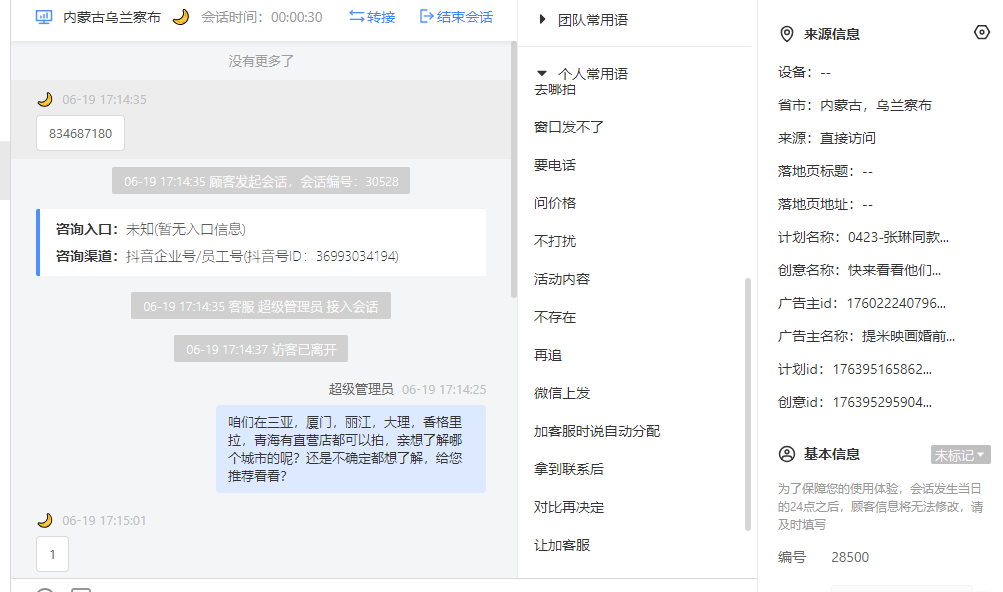Click the moon avatar in chat header

click(181, 17)
